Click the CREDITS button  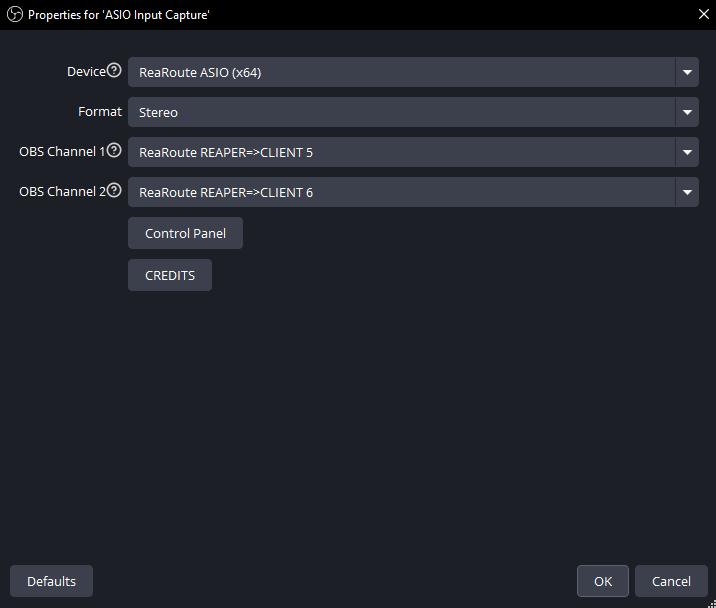[x=170, y=275]
